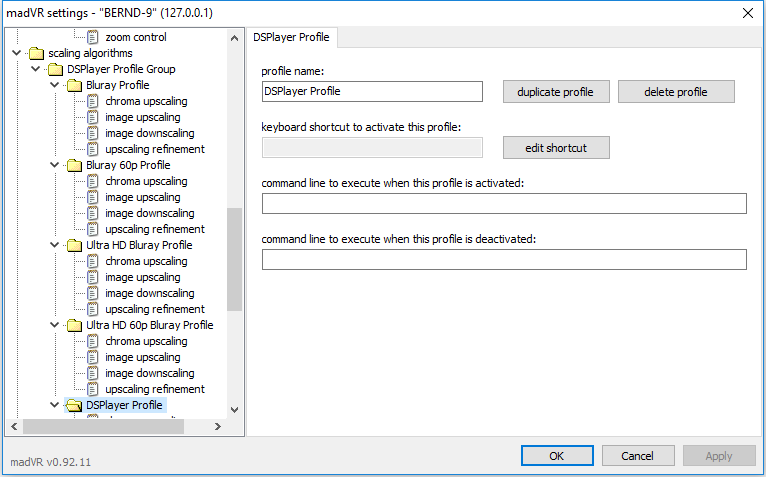This screenshot has height=477, width=766.
Task: Click image downscaling page icon under Bluray 60p Profile
Action: point(92,213)
